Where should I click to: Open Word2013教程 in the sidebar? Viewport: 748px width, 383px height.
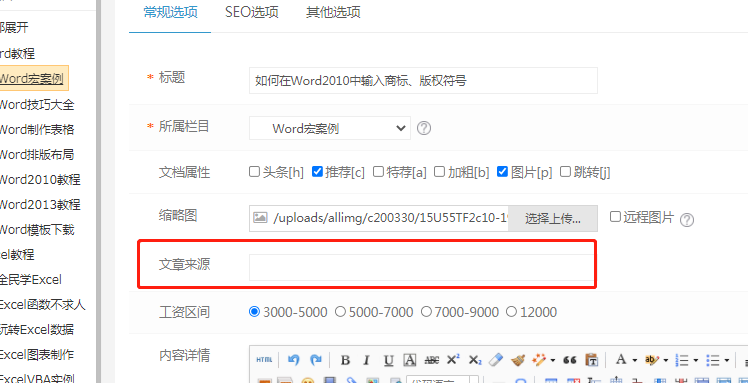[x=40, y=205]
